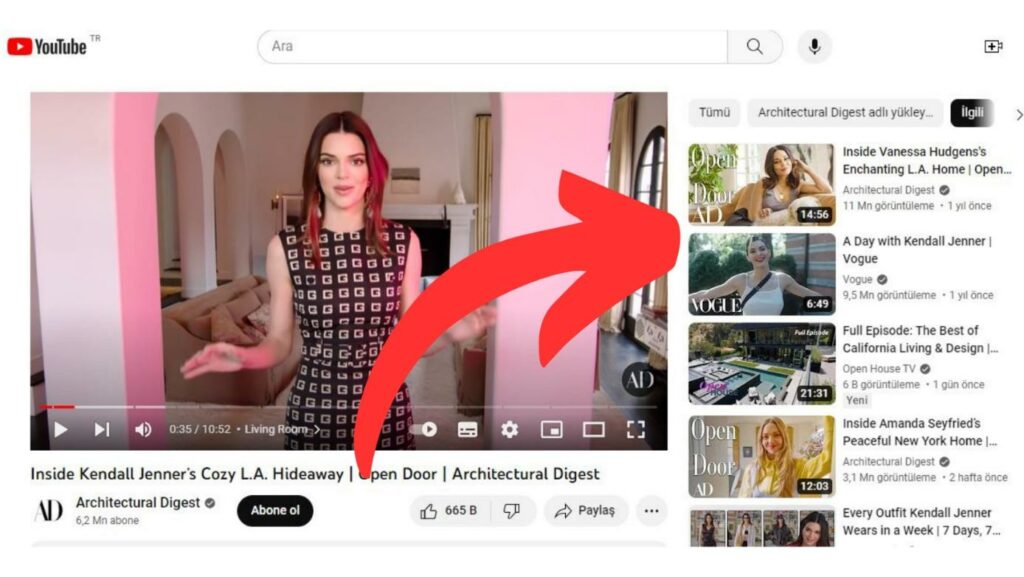Toggle subtitles on the player

[467, 429]
